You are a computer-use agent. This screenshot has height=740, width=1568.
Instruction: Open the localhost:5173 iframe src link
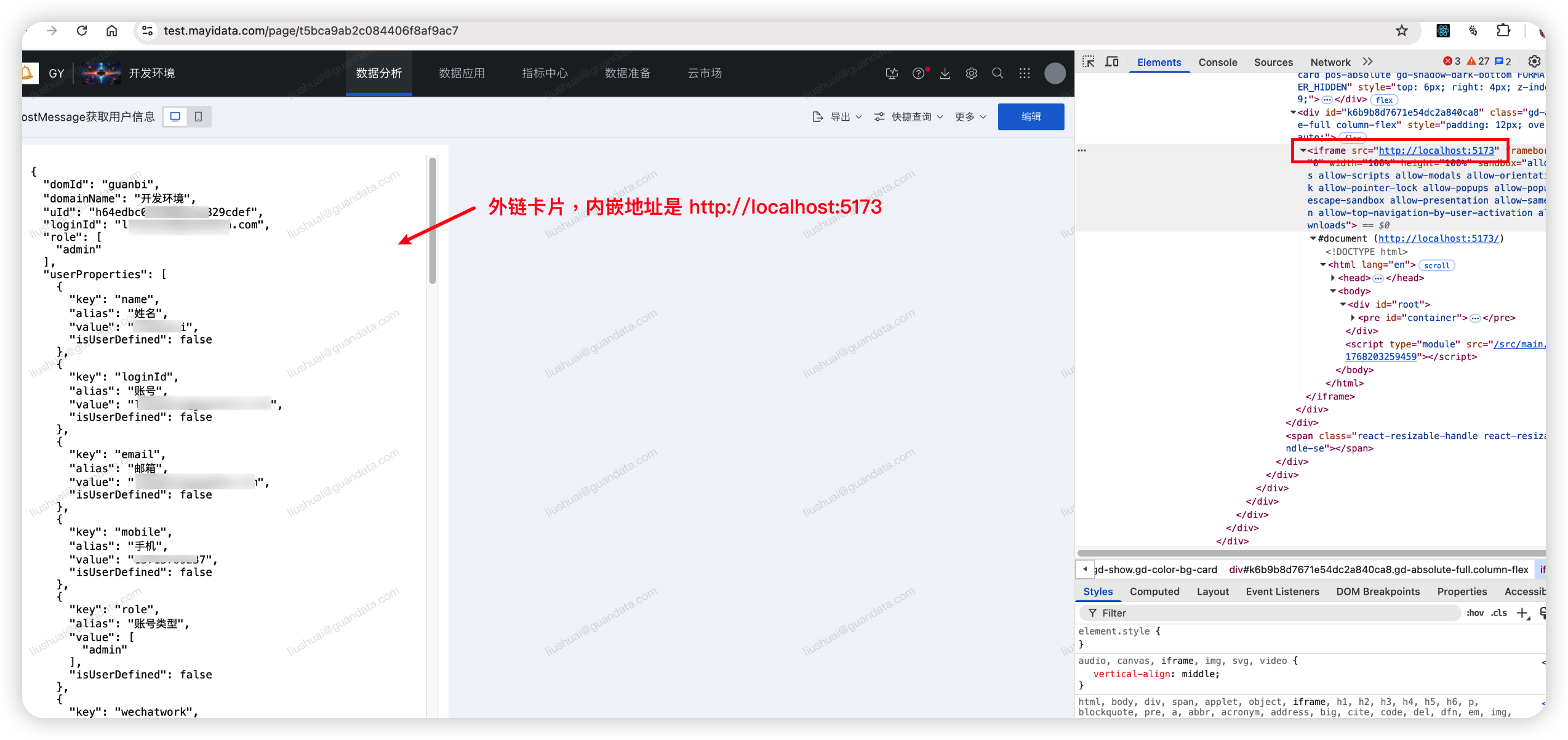point(1436,151)
